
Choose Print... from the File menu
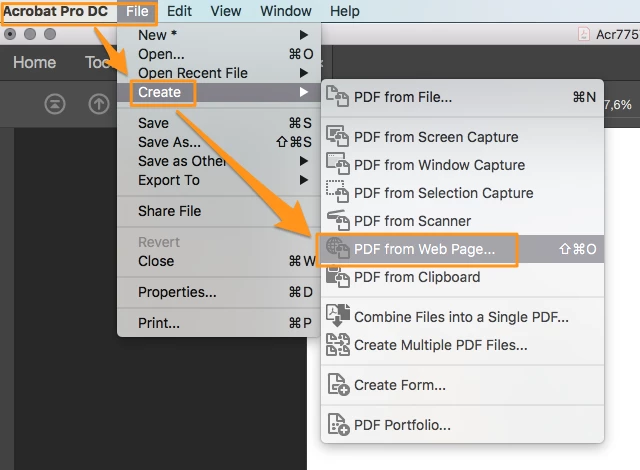(218, 323)
